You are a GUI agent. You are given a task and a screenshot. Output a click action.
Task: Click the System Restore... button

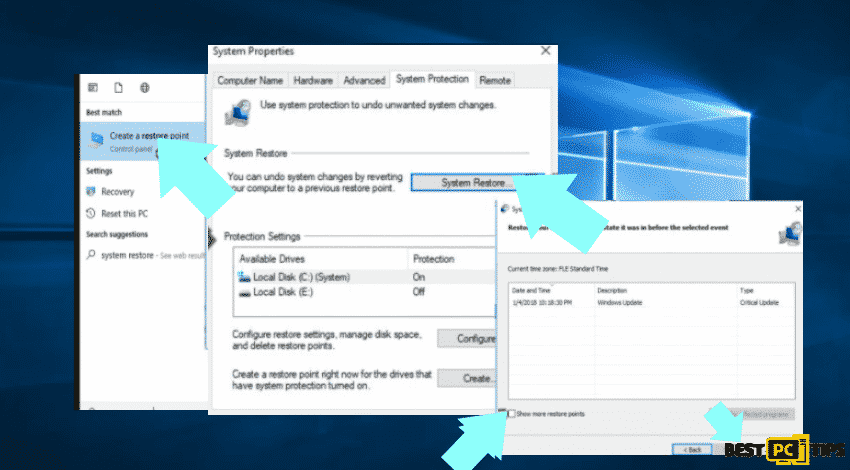point(476,183)
